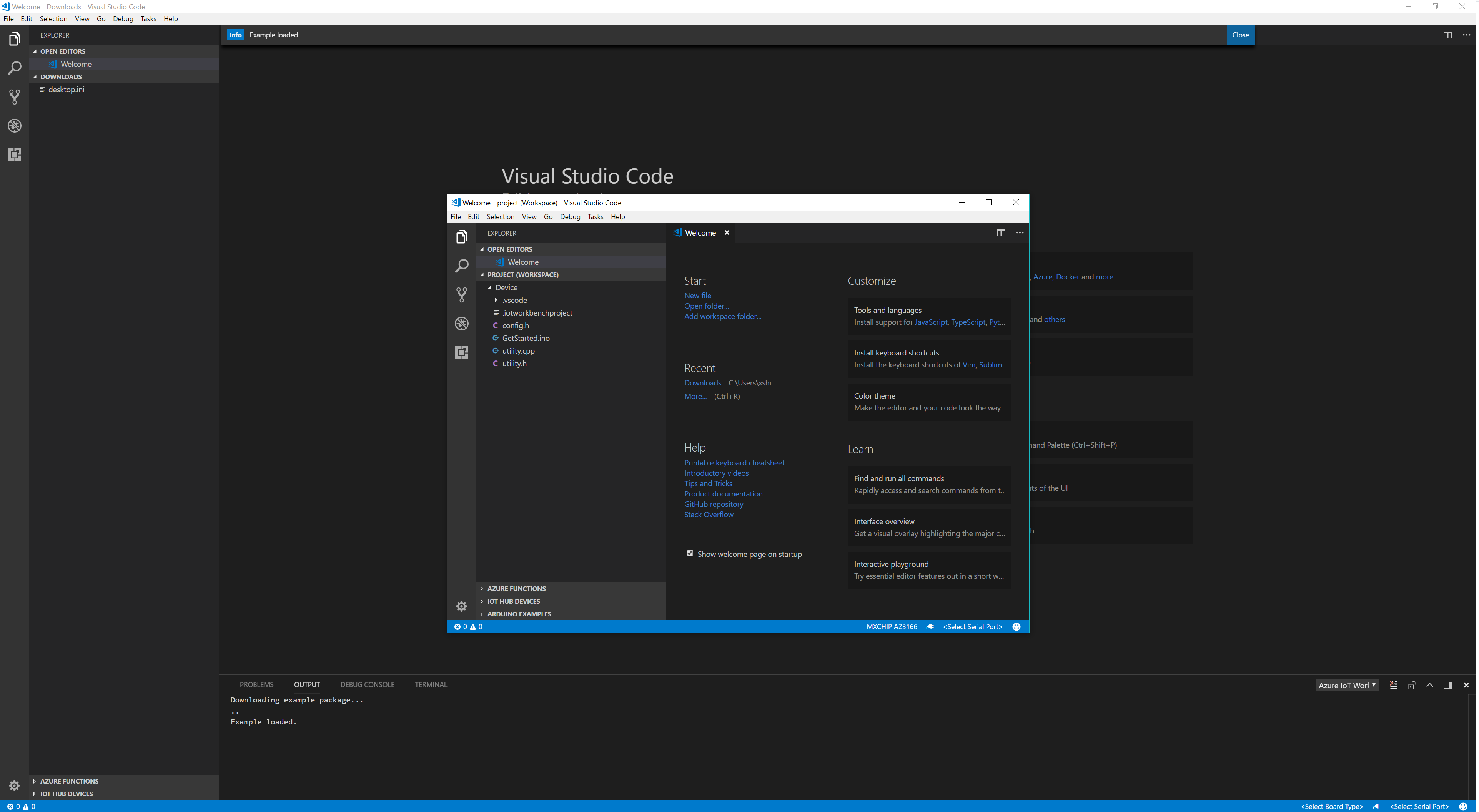
Task: Open GetStarted.ino file
Action: [525, 338]
